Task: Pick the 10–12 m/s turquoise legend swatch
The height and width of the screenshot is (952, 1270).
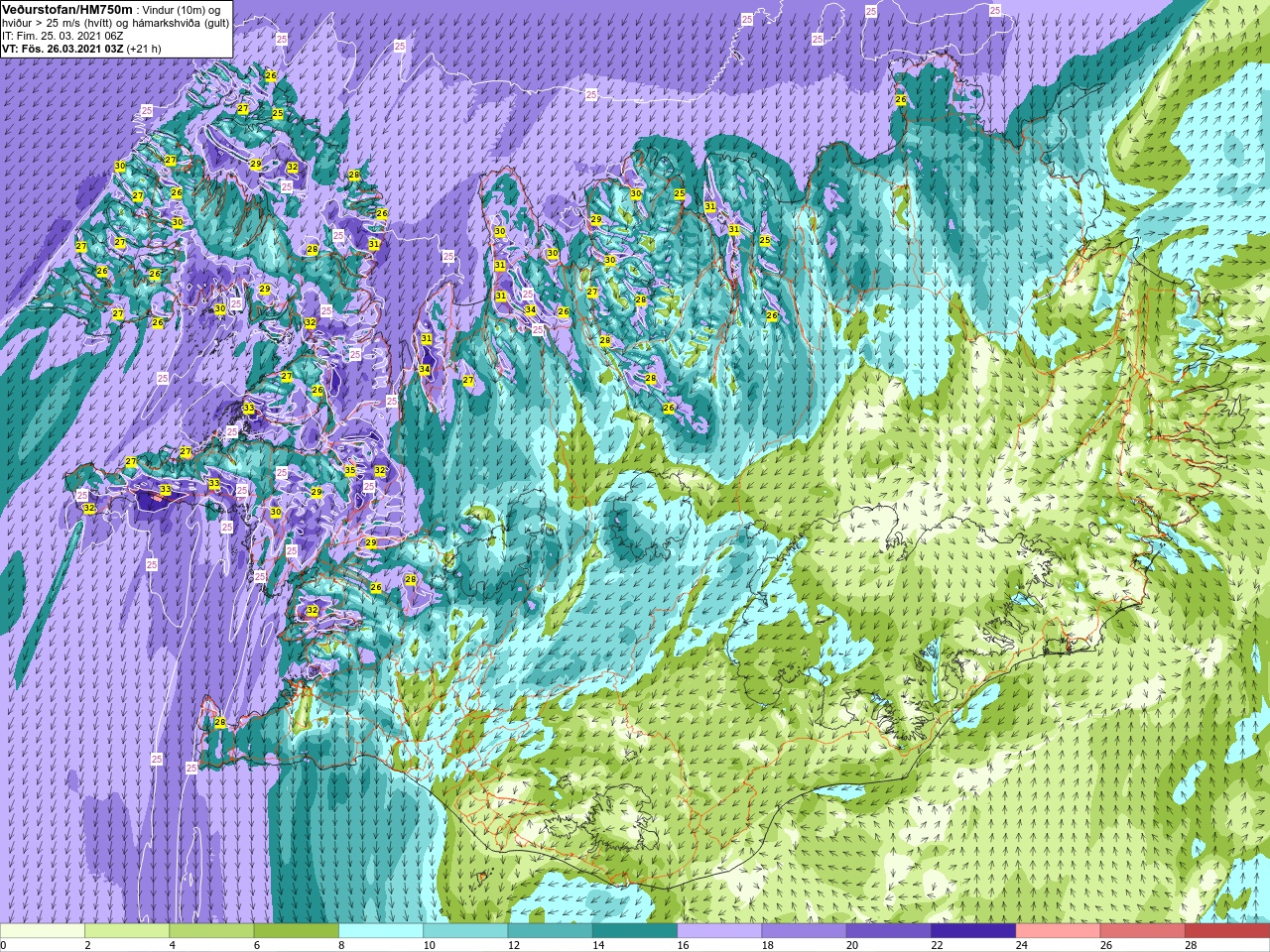Action: 465,931
